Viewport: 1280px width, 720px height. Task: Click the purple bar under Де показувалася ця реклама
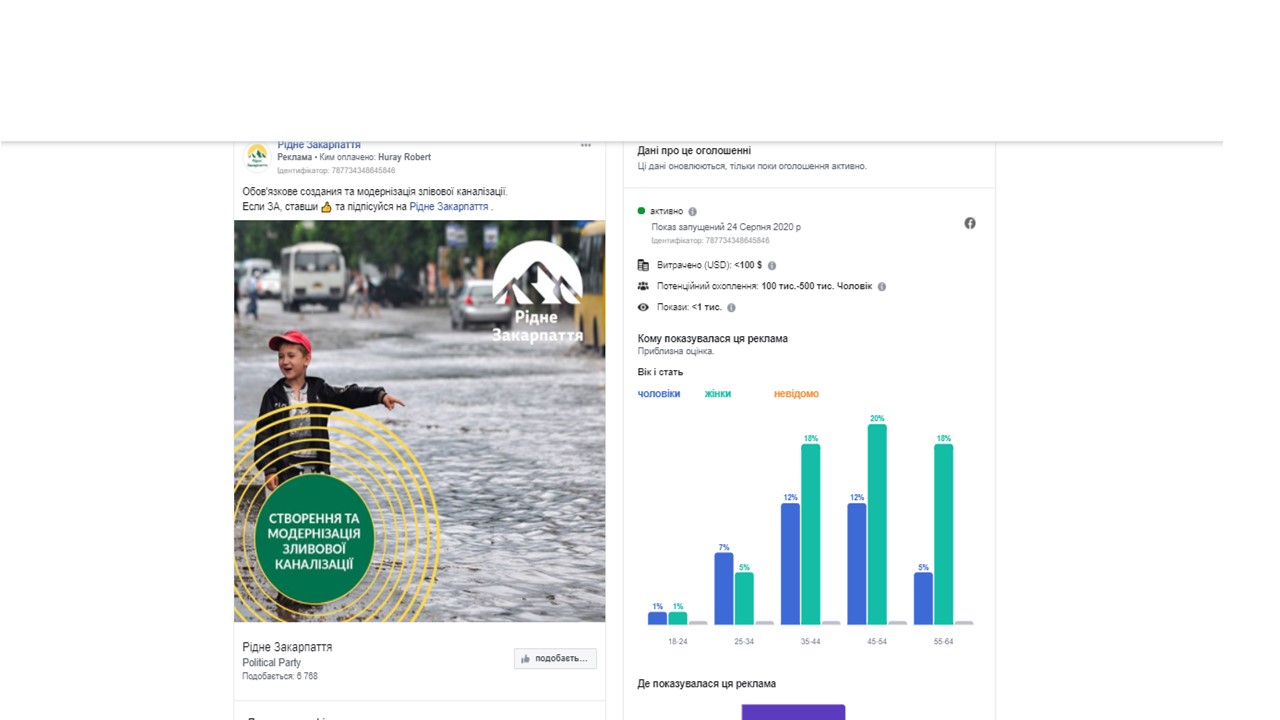coord(793,712)
